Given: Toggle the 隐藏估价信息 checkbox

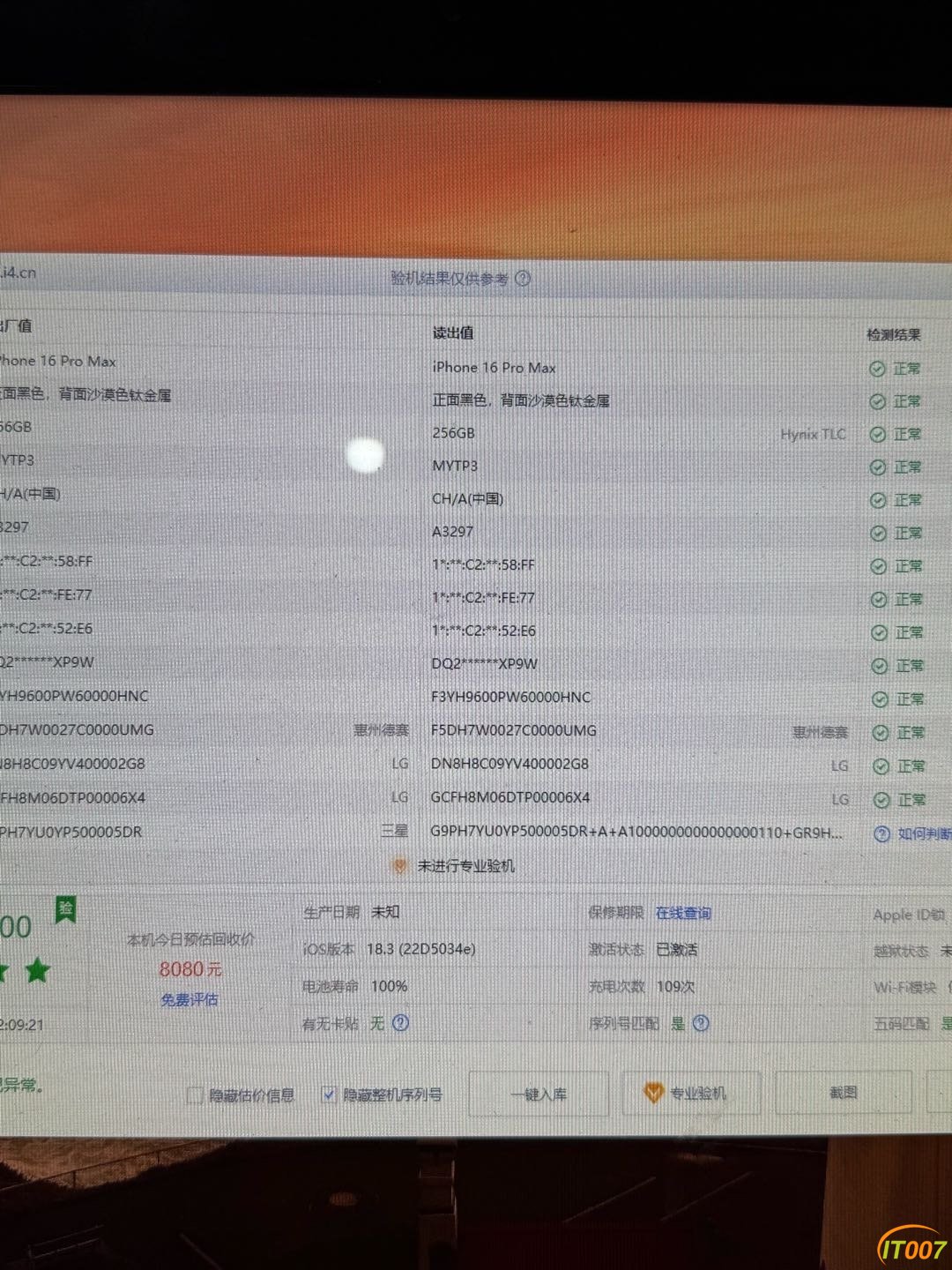Looking at the screenshot, I should point(196,1095).
